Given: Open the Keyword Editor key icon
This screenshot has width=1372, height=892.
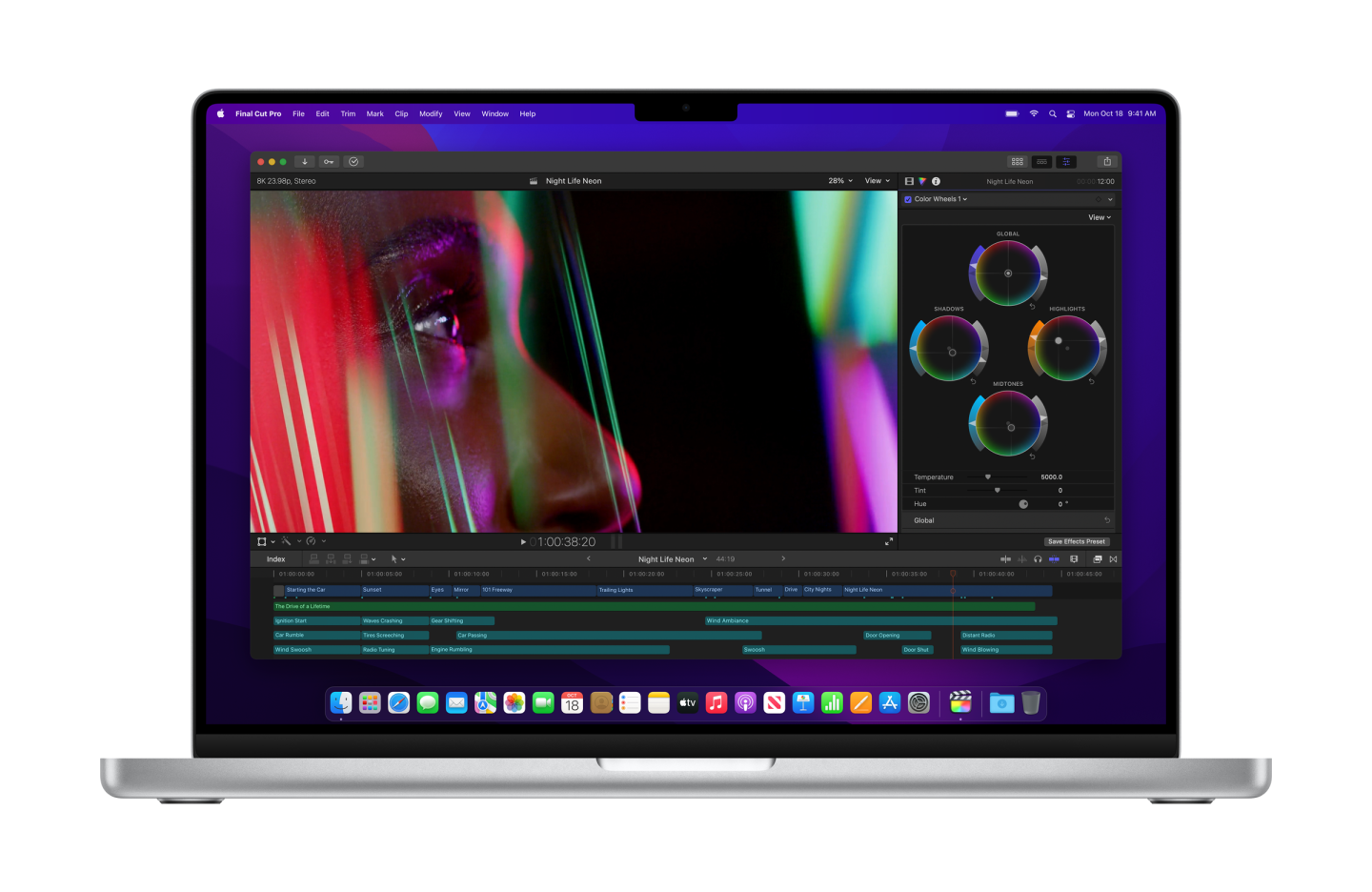Looking at the screenshot, I should click(329, 162).
